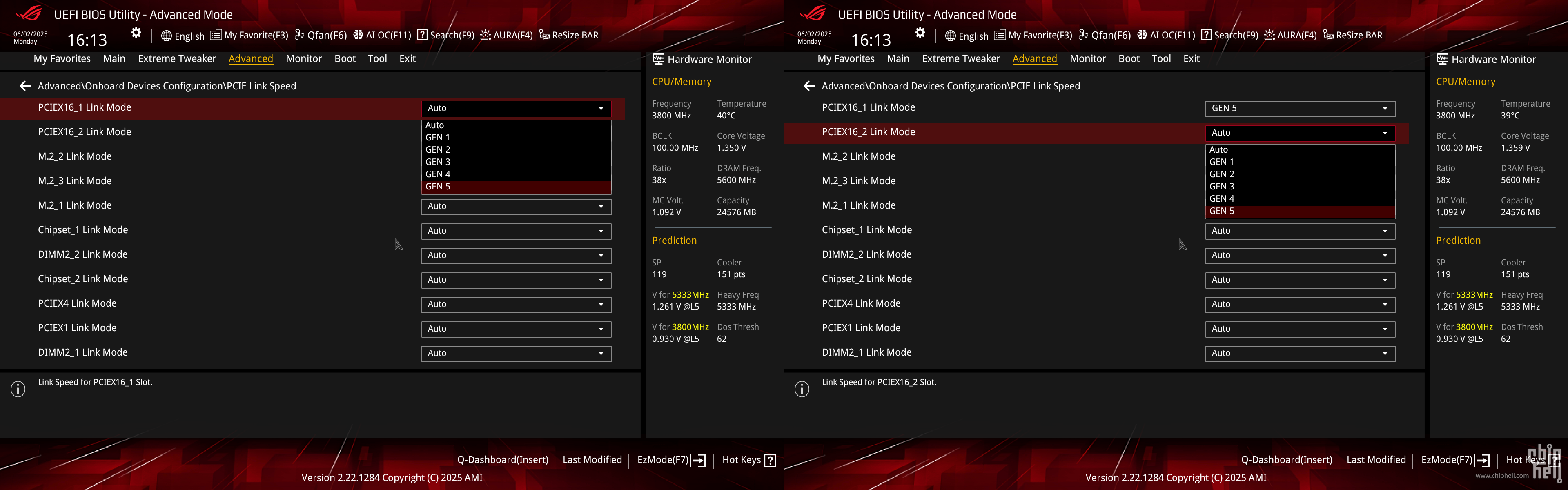Image resolution: width=1568 pixels, height=490 pixels.
Task: Launch AI OC(F11) in left BIOS
Action: coord(382,35)
